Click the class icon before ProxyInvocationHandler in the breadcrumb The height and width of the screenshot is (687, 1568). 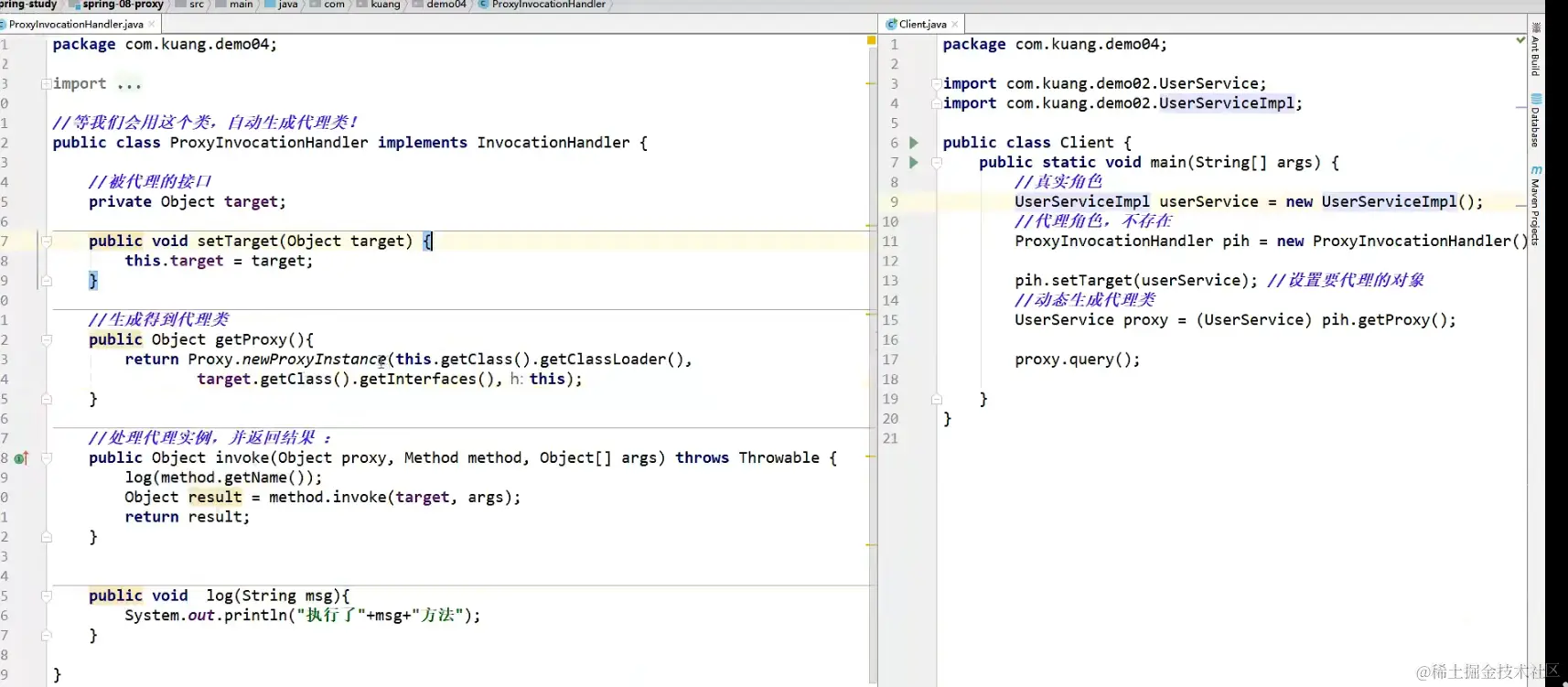pyautogui.click(x=483, y=5)
